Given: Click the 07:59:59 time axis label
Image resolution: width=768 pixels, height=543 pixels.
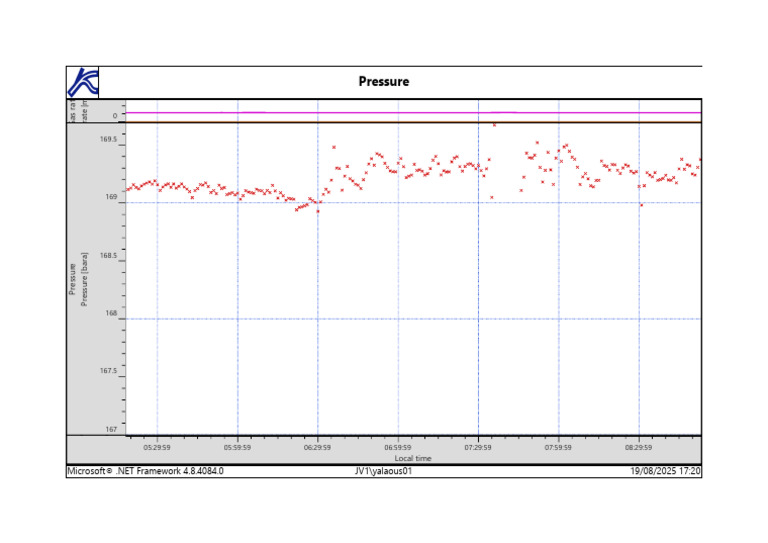Looking at the screenshot, I should (558, 448).
